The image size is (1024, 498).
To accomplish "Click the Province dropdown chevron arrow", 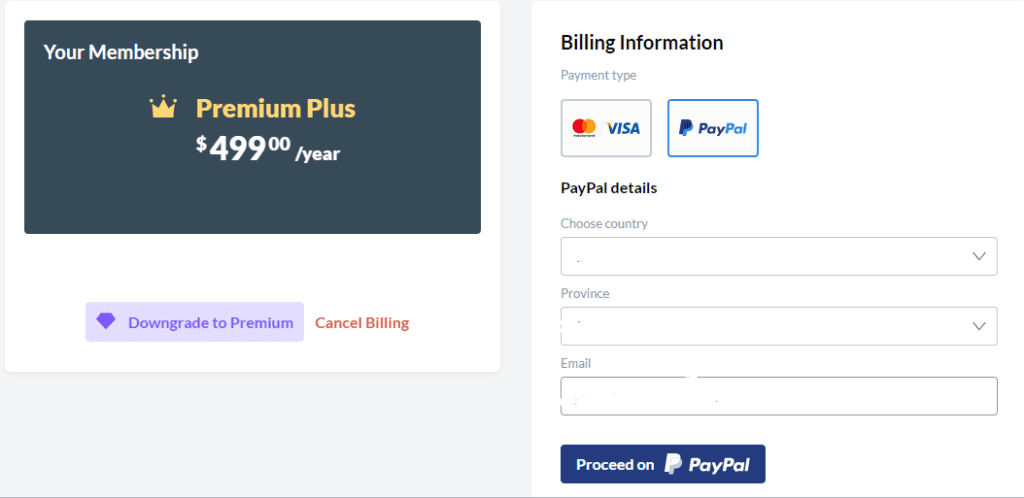I will tap(978, 326).
